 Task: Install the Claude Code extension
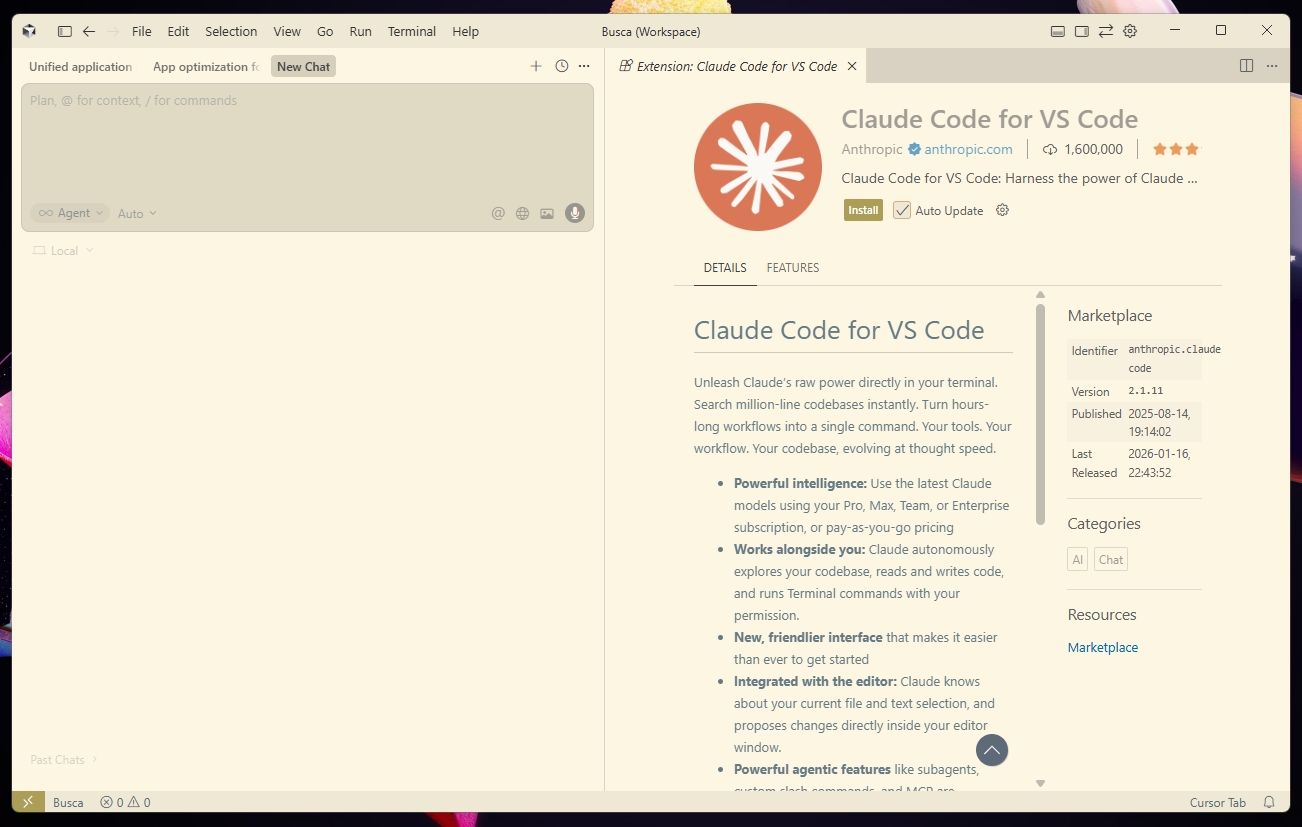click(x=862, y=210)
